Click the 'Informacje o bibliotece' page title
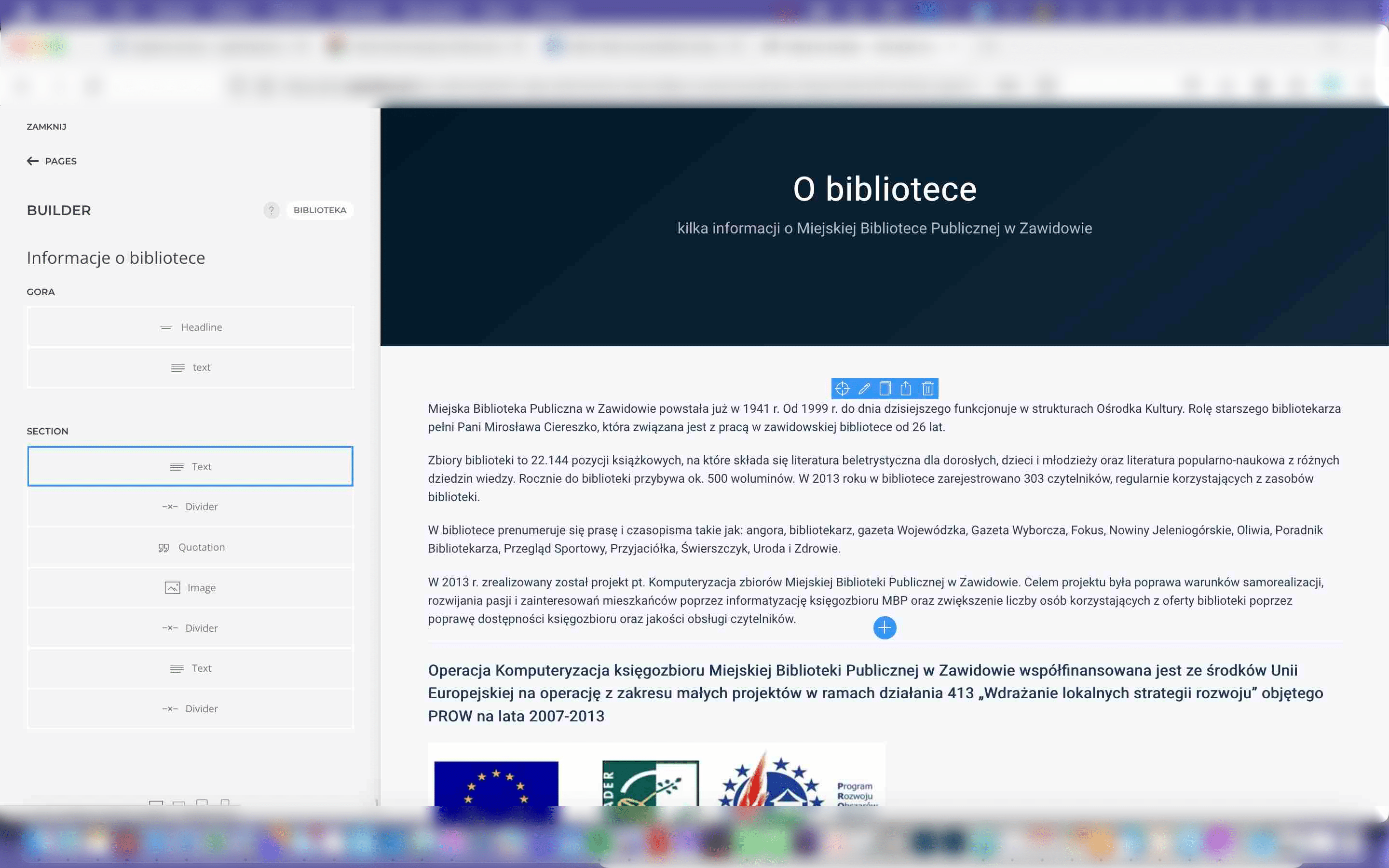 click(116, 258)
